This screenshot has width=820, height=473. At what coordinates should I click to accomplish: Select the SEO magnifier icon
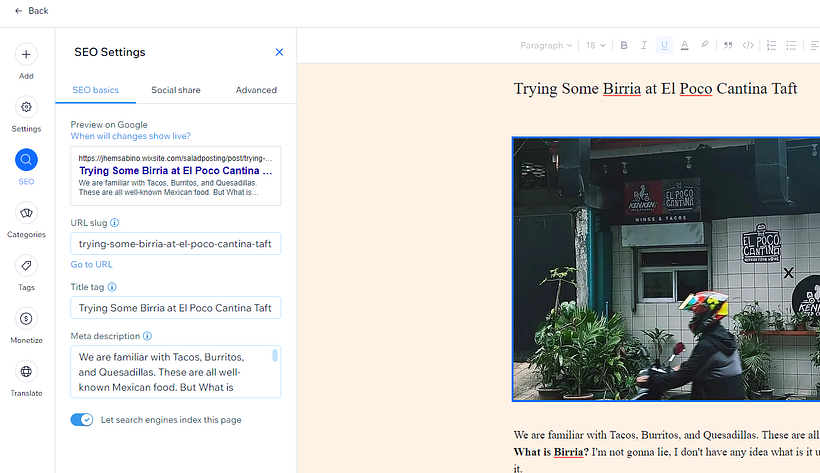tap(26, 160)
